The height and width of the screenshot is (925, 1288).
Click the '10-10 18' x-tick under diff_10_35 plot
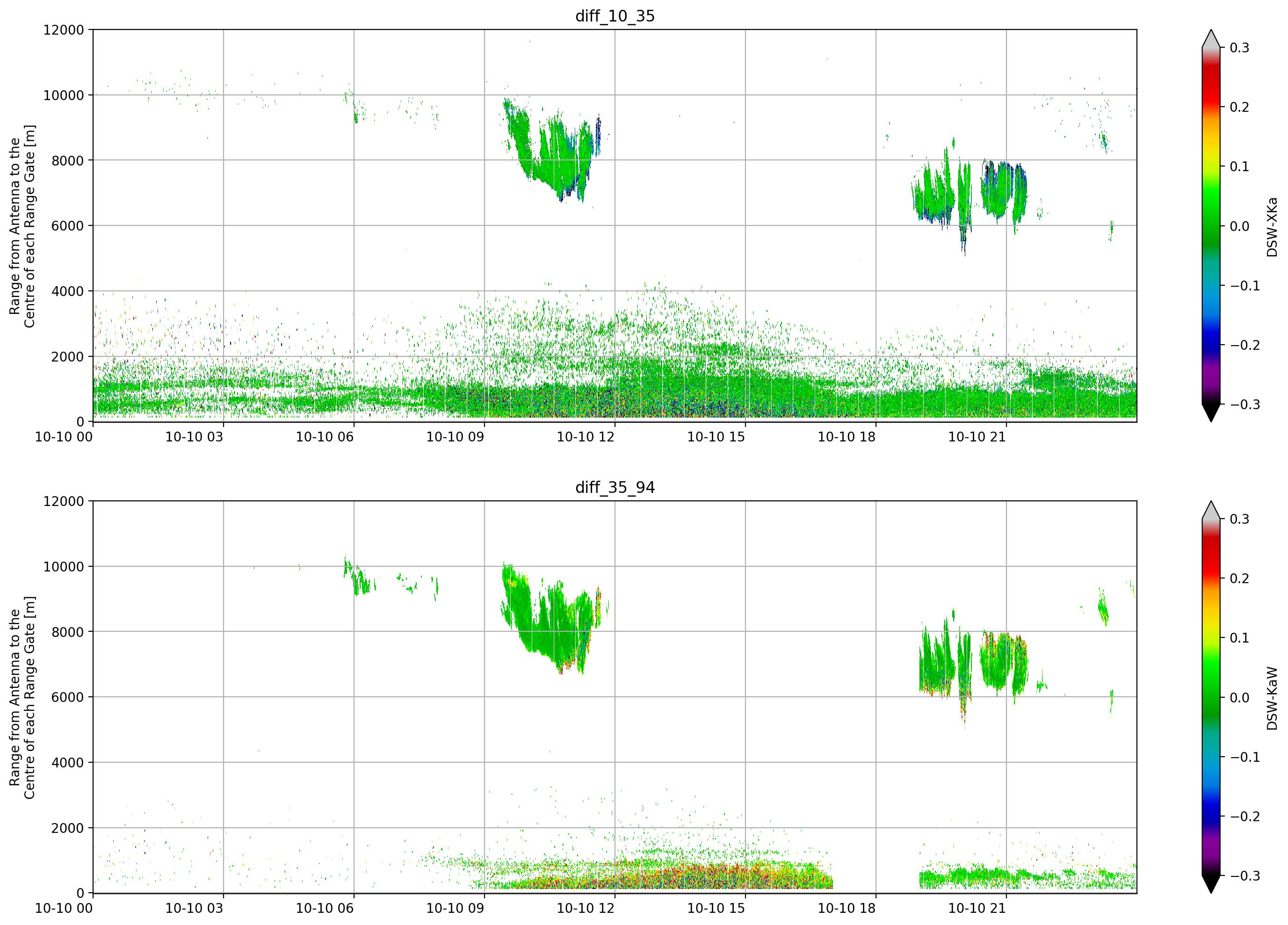pos(847,437)
